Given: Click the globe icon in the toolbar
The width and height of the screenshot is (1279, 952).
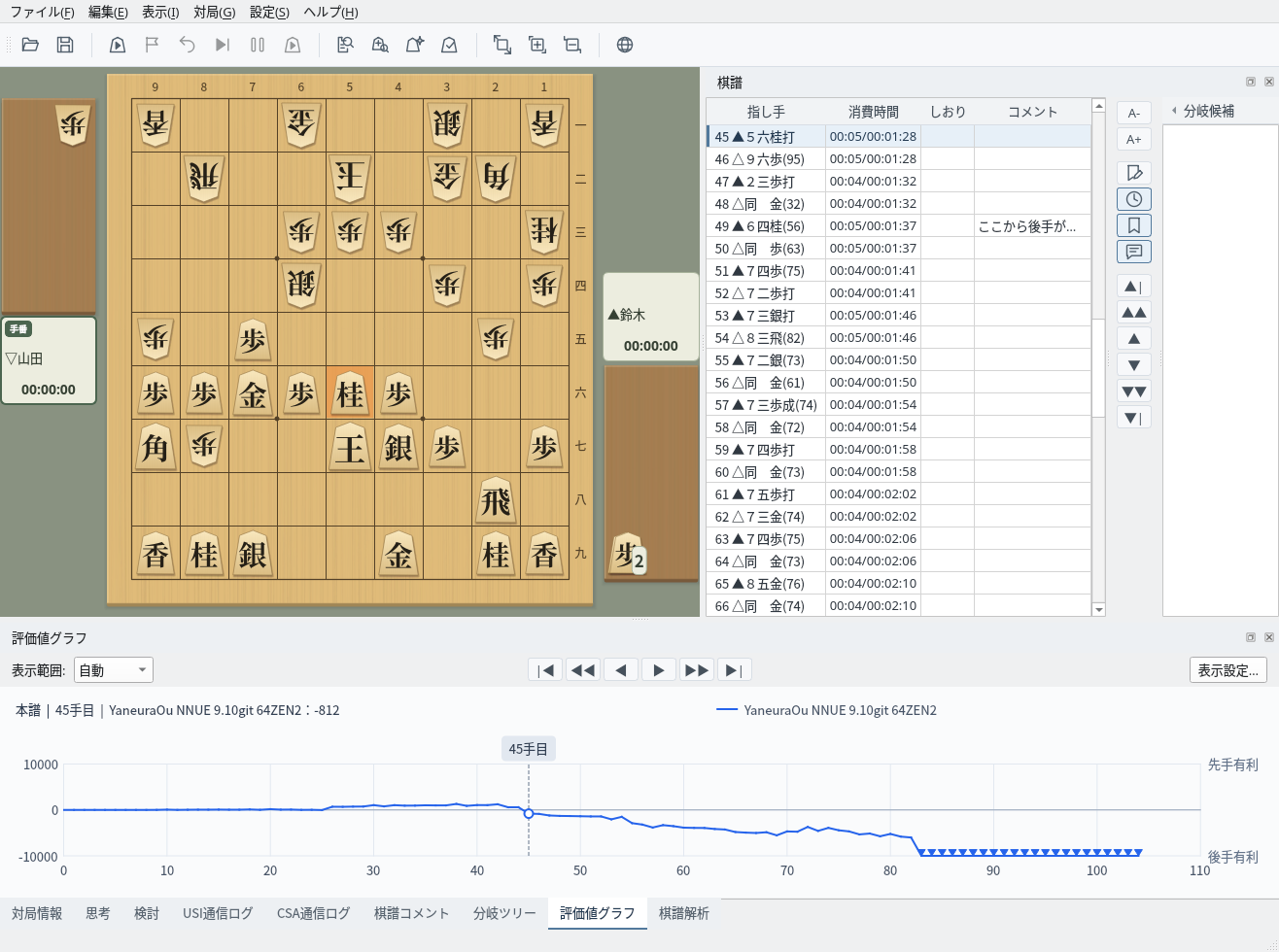Looking at the screenshot, I should click(625, 45).
